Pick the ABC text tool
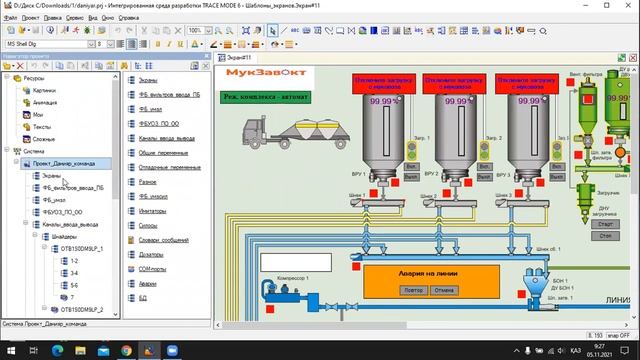Image resolution: width=640 pixels, height=360 pixels. [x=295, y=31]
